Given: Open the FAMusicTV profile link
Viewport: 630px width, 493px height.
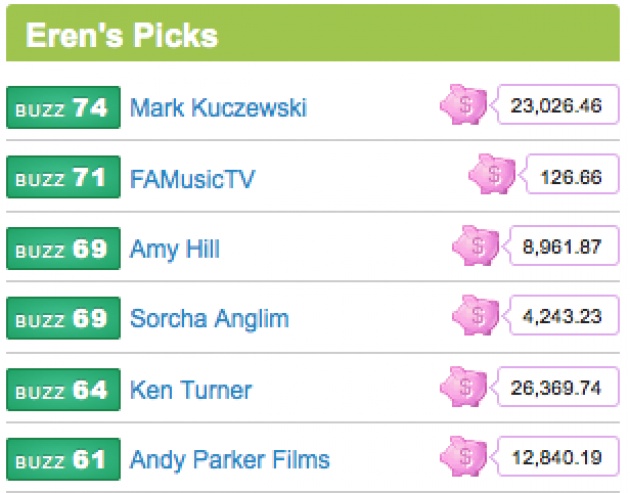Looking at the screenshot, I should tap(192, 178).
